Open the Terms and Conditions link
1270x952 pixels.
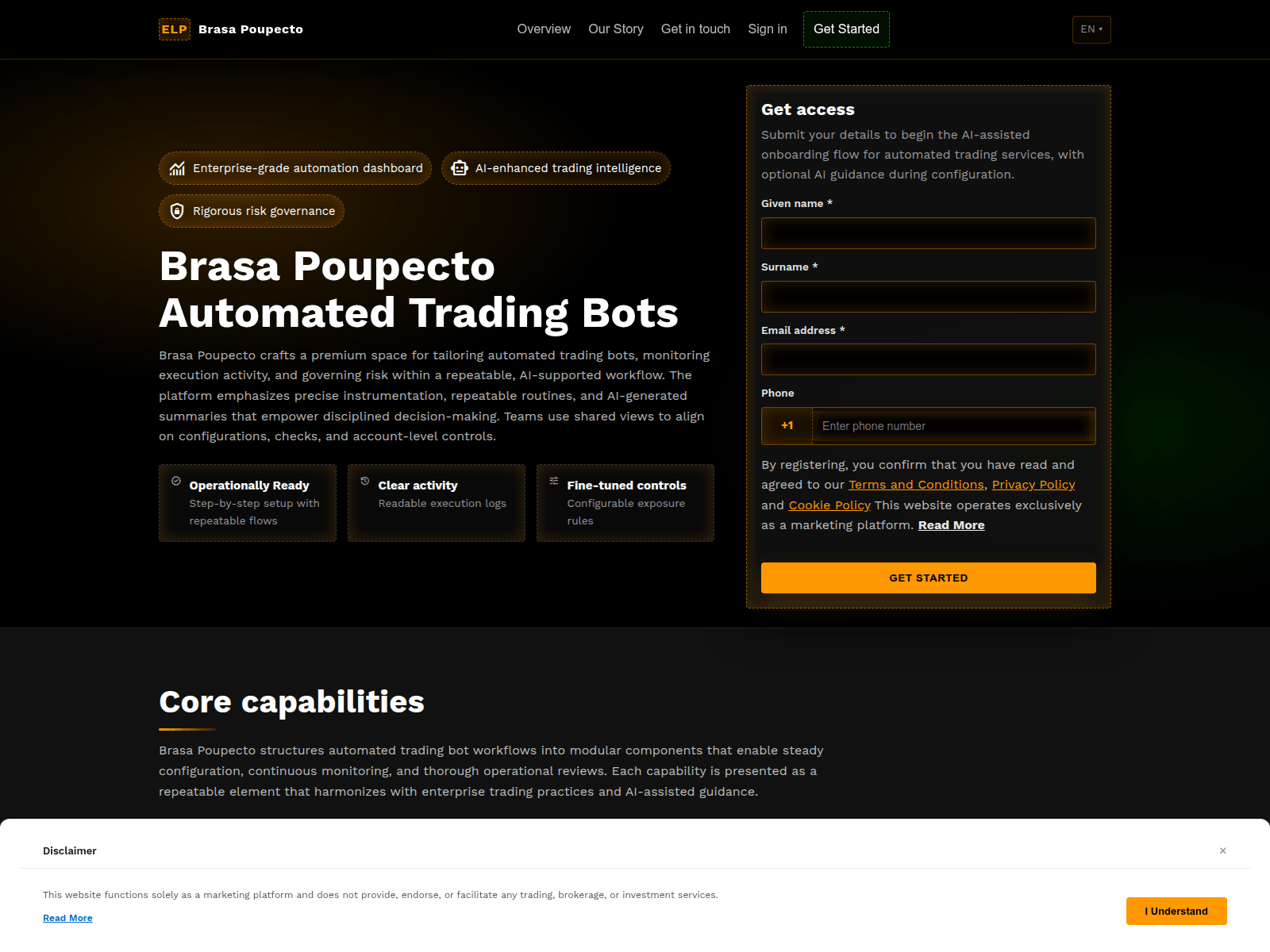(x=916, y=485)
